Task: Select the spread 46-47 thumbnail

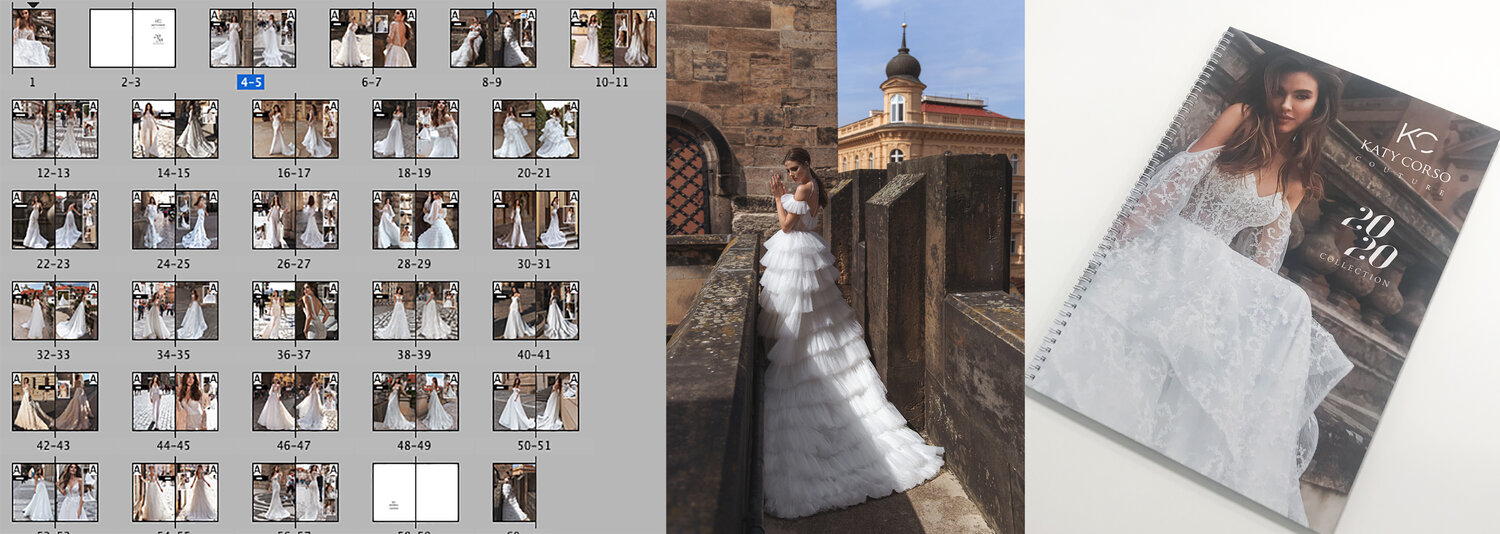Action: tap(295, 401)
